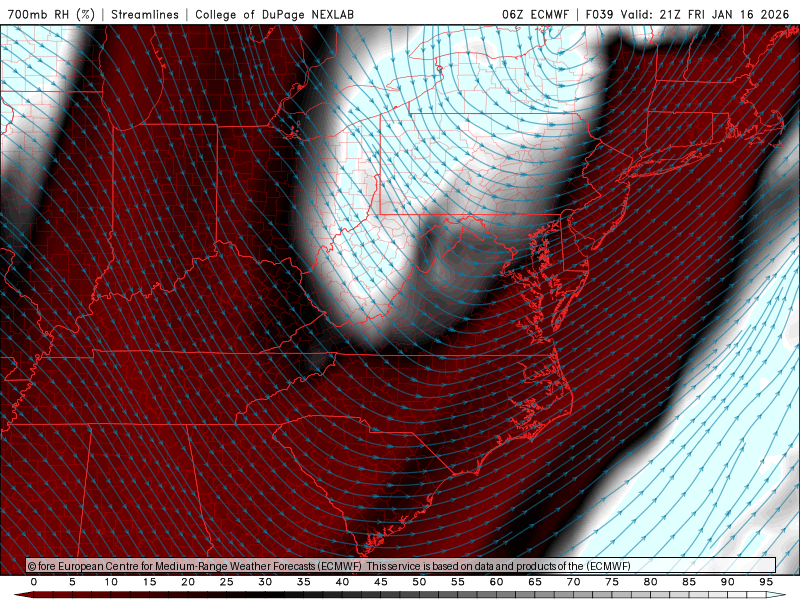Click the "85" value on the color scale

click(x=689, y=582)
